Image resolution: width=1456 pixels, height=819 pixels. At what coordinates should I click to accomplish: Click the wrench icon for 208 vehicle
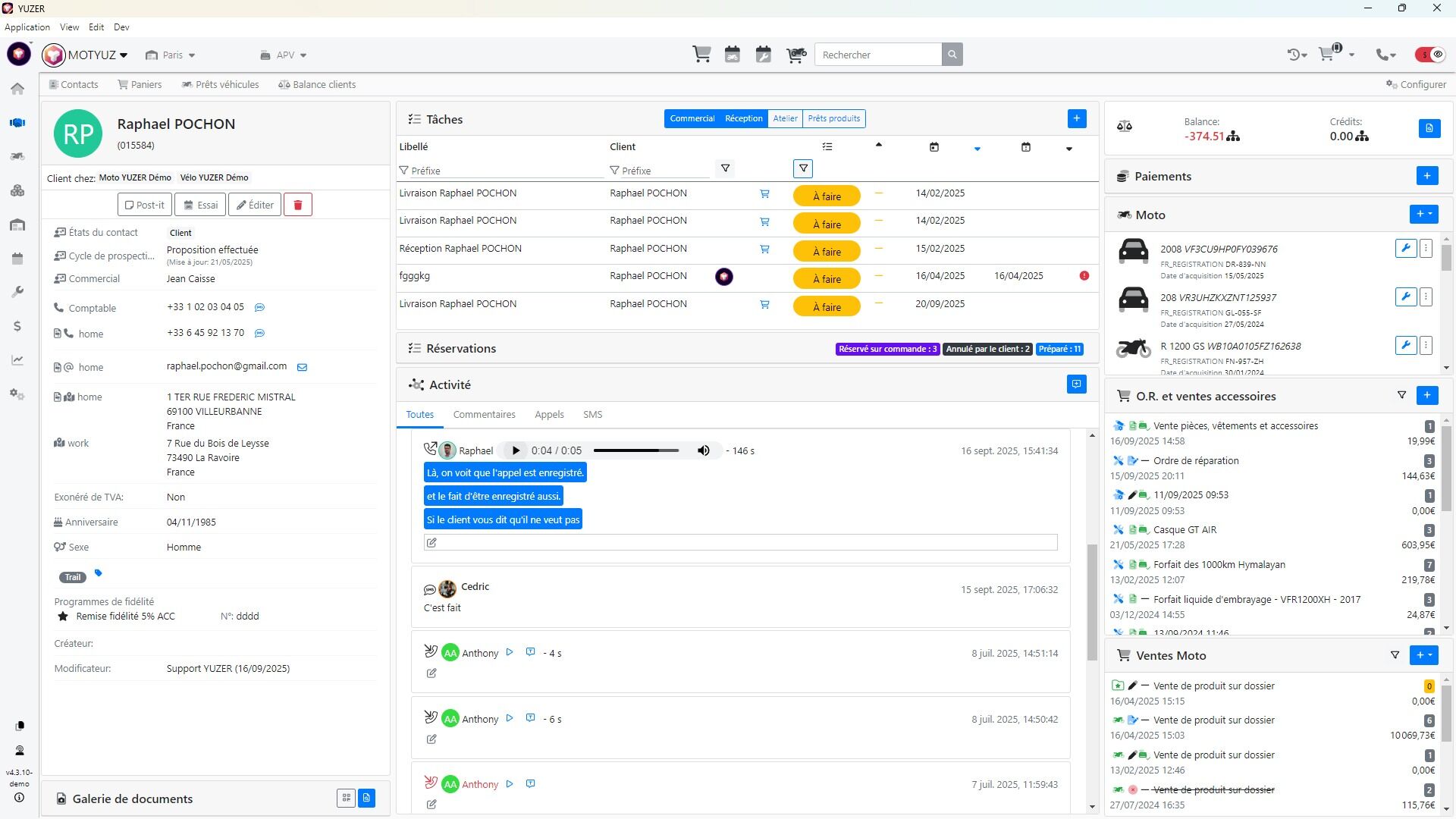pyautogui.click(x=1405, y=297)
